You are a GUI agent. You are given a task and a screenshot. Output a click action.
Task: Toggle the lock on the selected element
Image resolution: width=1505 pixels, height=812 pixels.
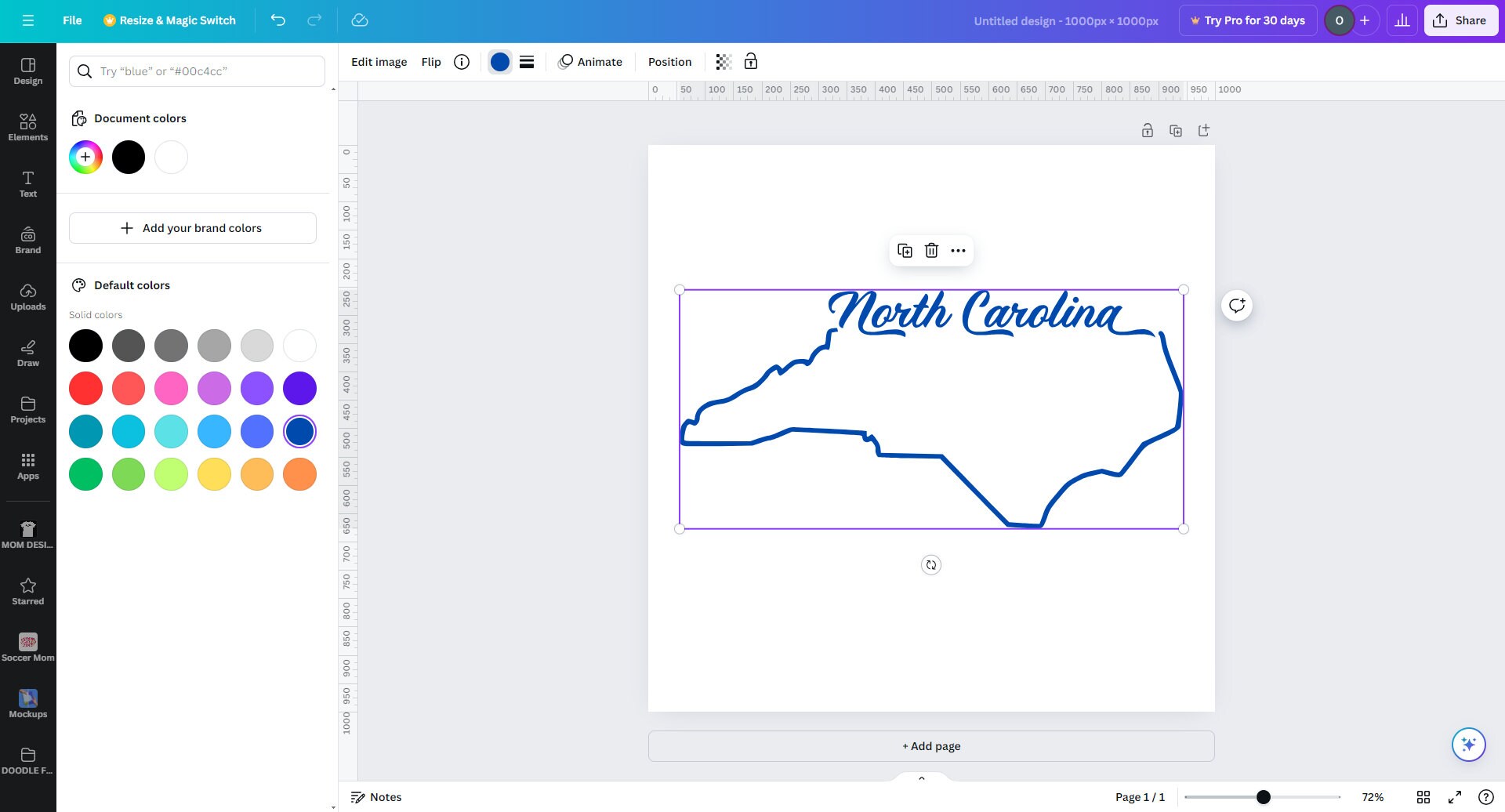pyautogui.click(x=750, y=61)
